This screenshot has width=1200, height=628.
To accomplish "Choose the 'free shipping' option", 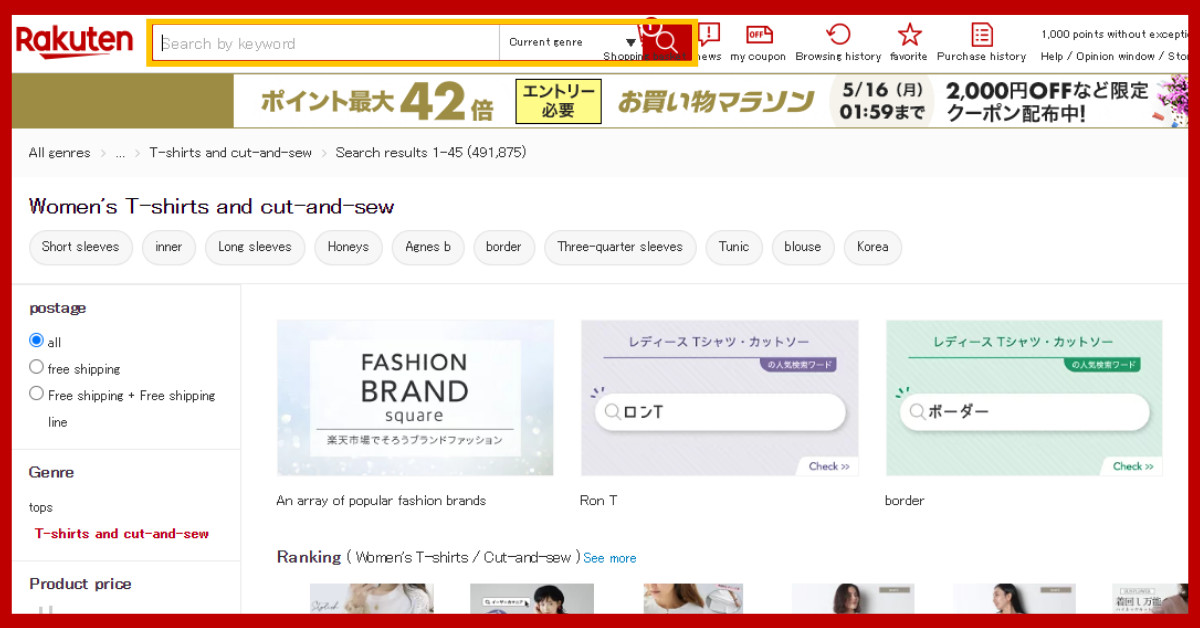I will [36, 368].
